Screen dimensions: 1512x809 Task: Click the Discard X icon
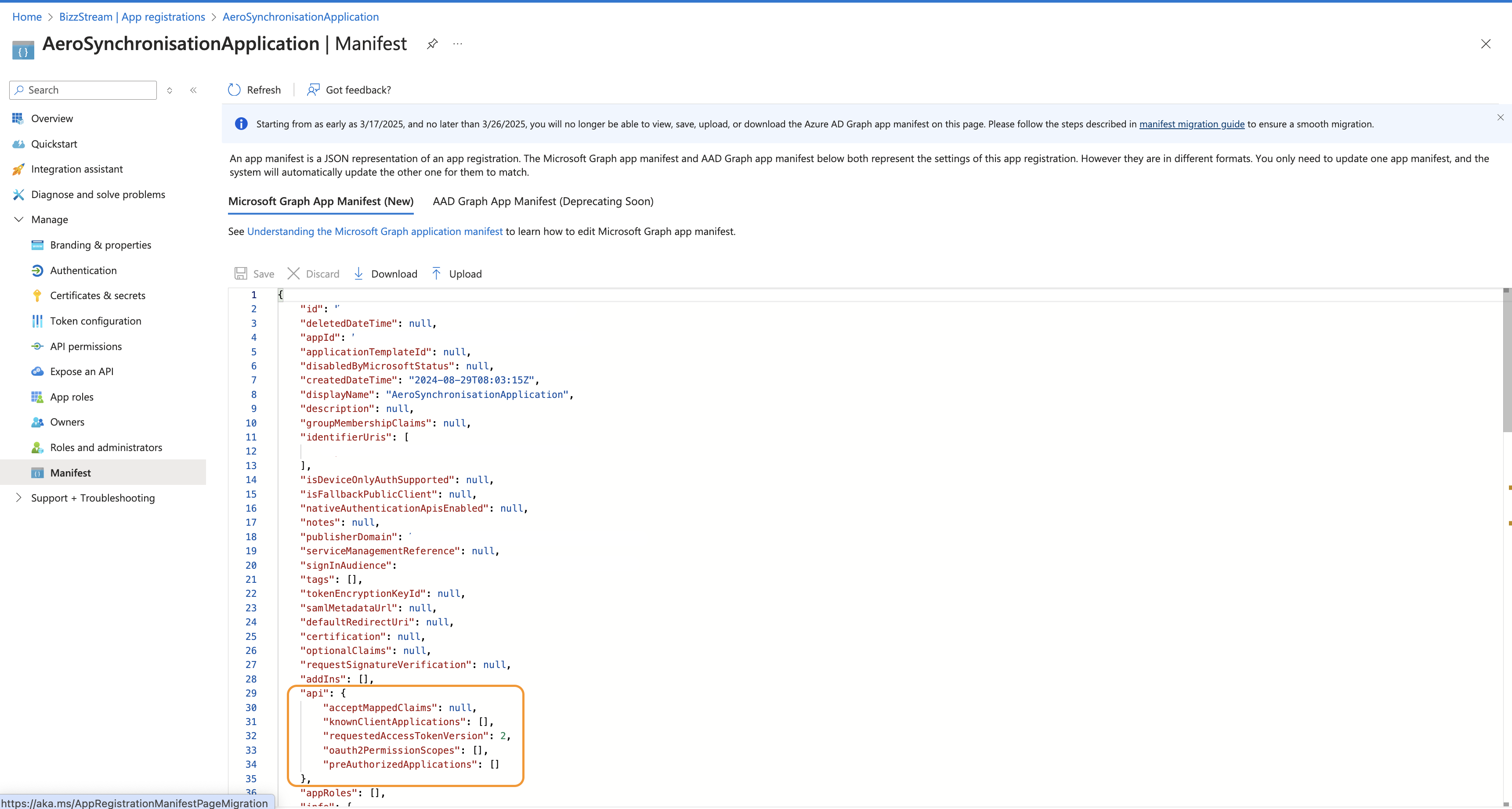[293, 273]
